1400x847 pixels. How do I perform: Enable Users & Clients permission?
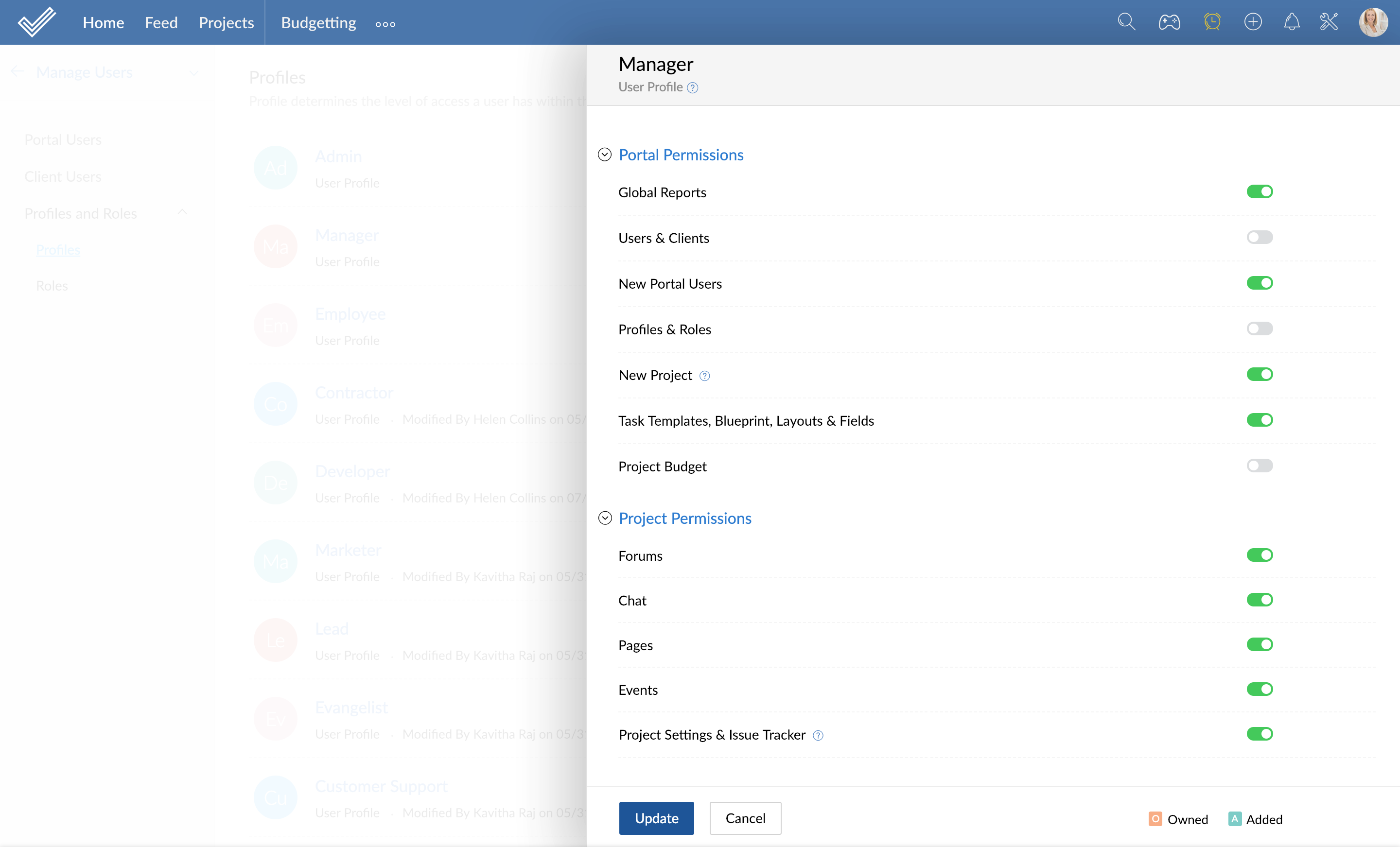coord(1260,238)
